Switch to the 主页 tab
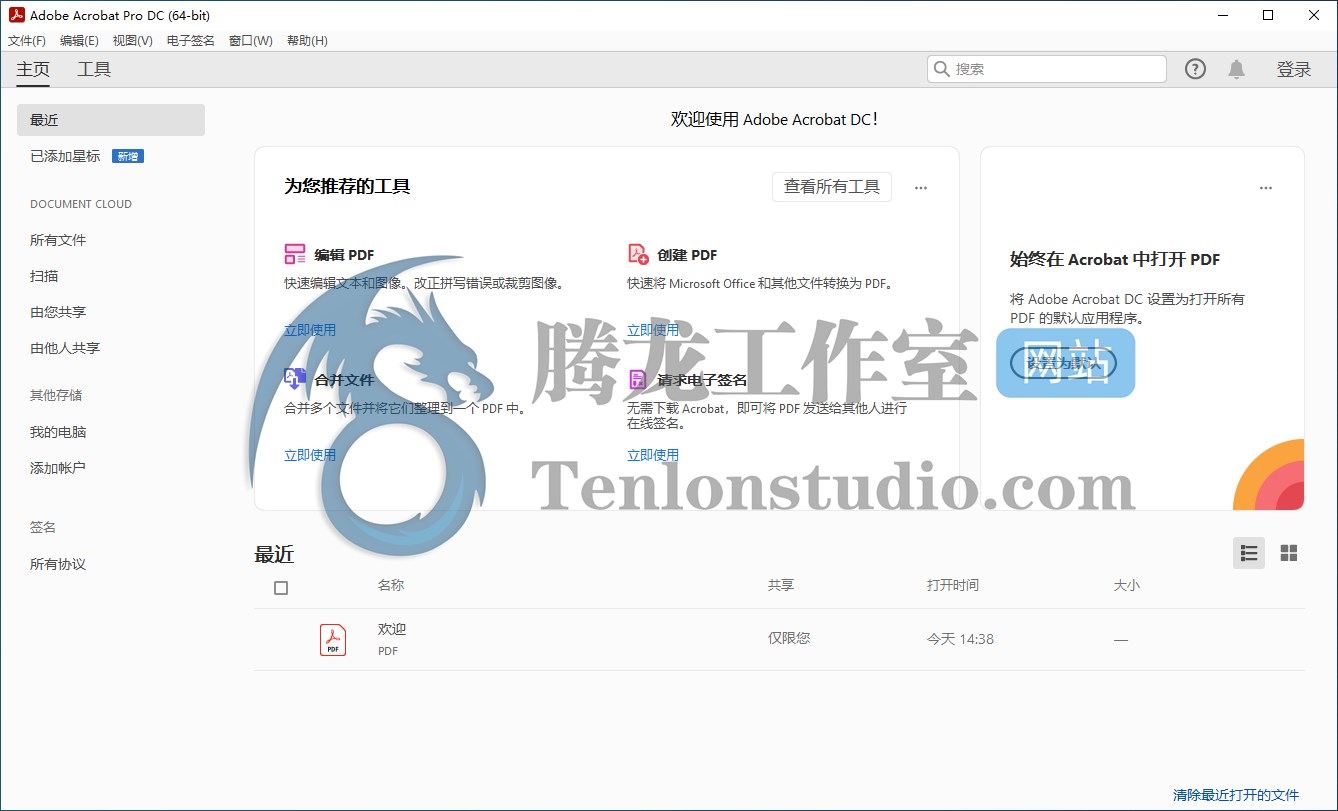This screenshot has height=811, width=1338. pos(33,69)
